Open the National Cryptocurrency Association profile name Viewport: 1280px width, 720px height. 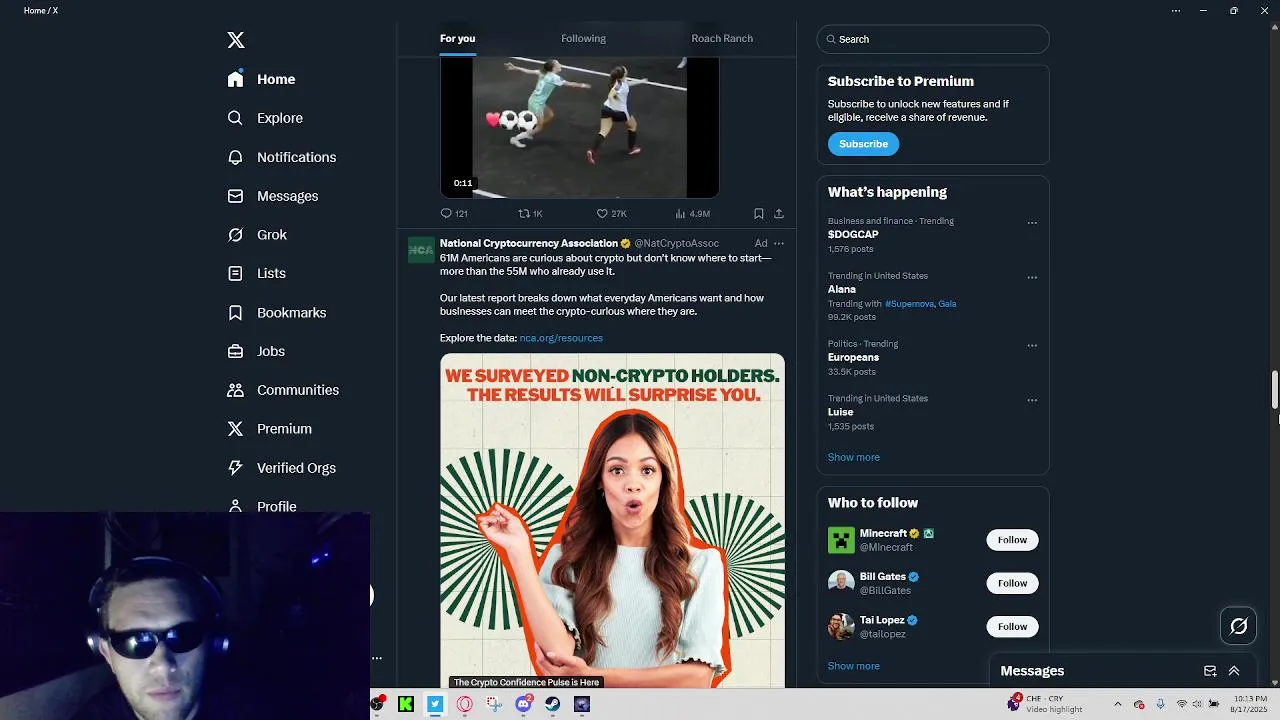(x=529, y=243)
